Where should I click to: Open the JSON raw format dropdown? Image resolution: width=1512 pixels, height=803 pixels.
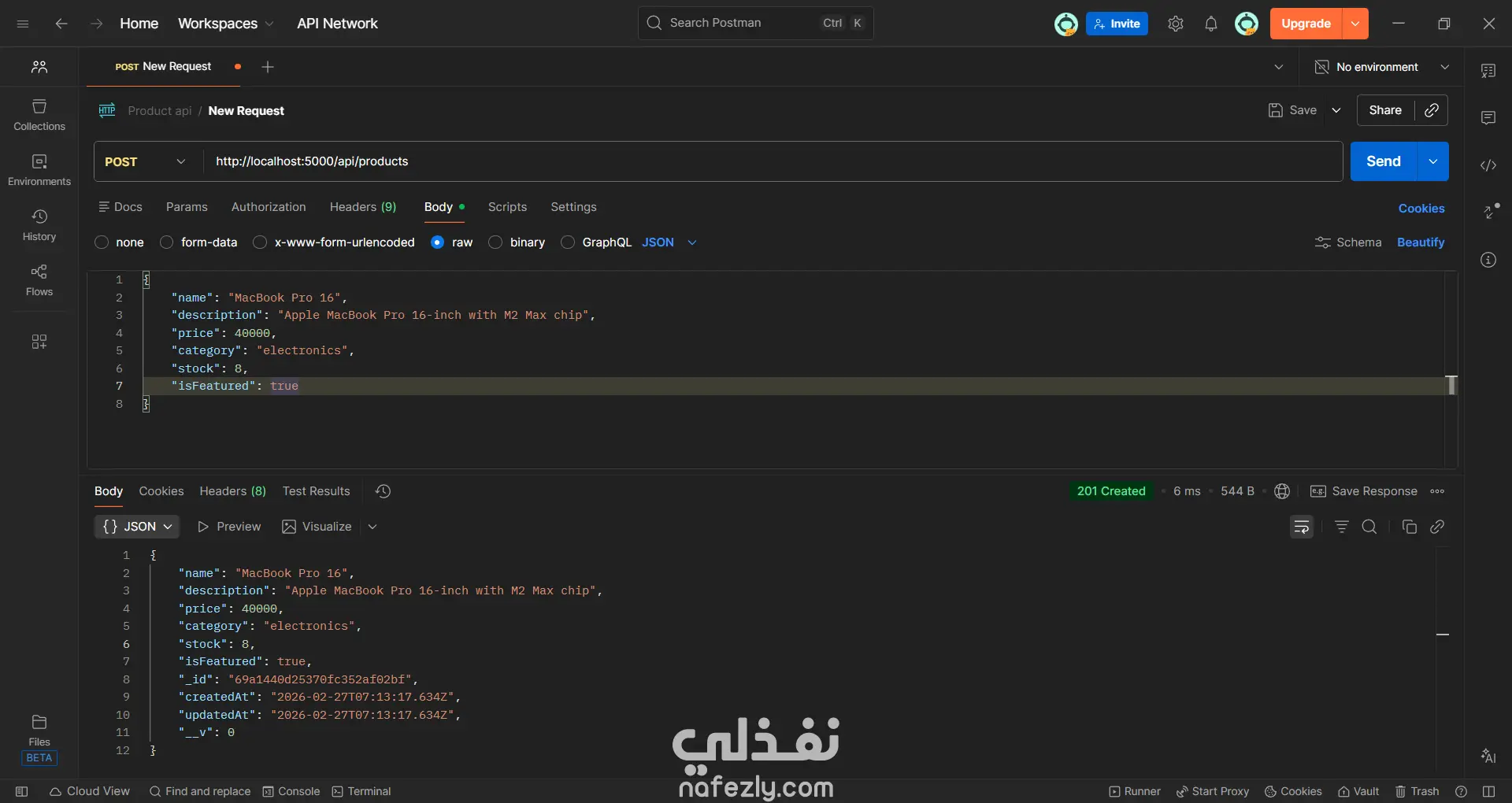pyautogui.click(x=669, y=242)
